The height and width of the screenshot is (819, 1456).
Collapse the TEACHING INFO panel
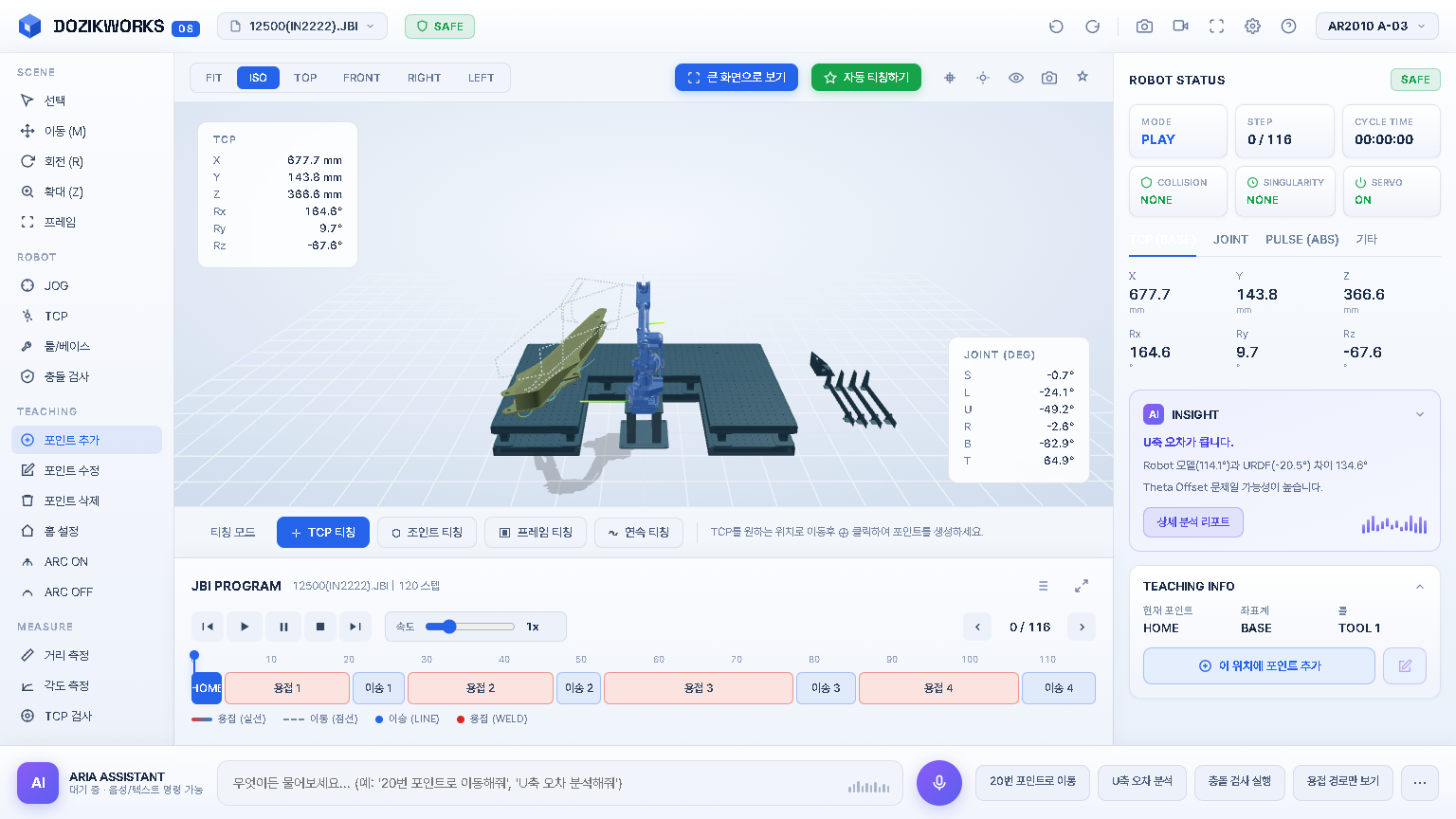pos(1420,587)
